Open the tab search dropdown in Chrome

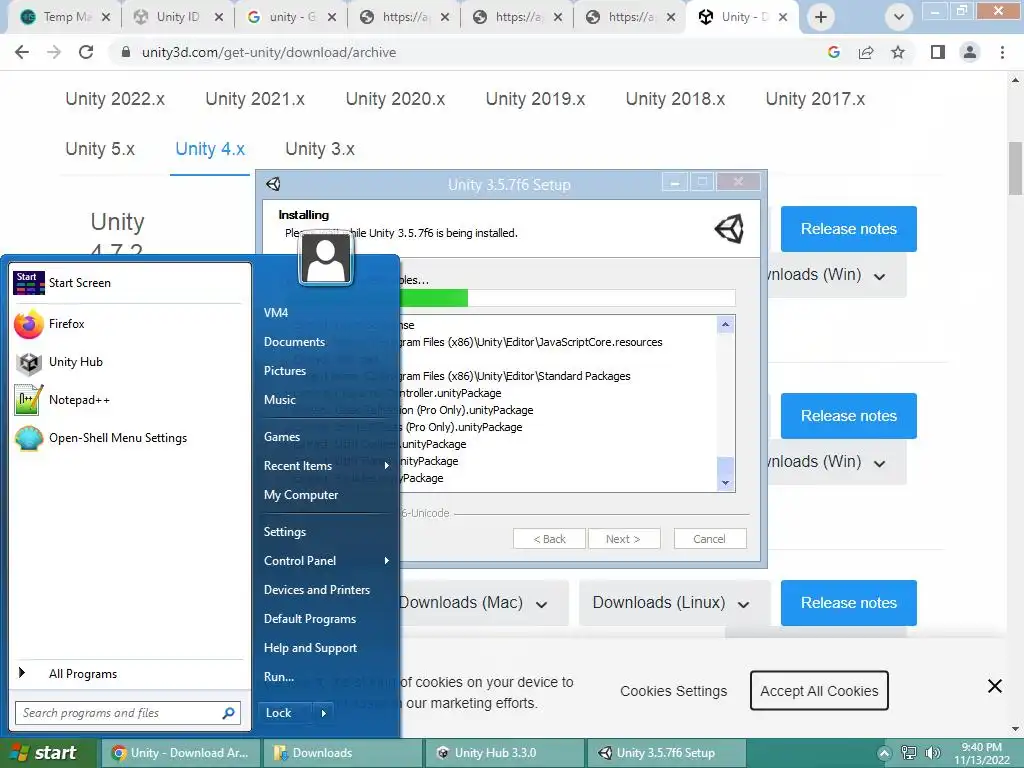click(899, 18)
